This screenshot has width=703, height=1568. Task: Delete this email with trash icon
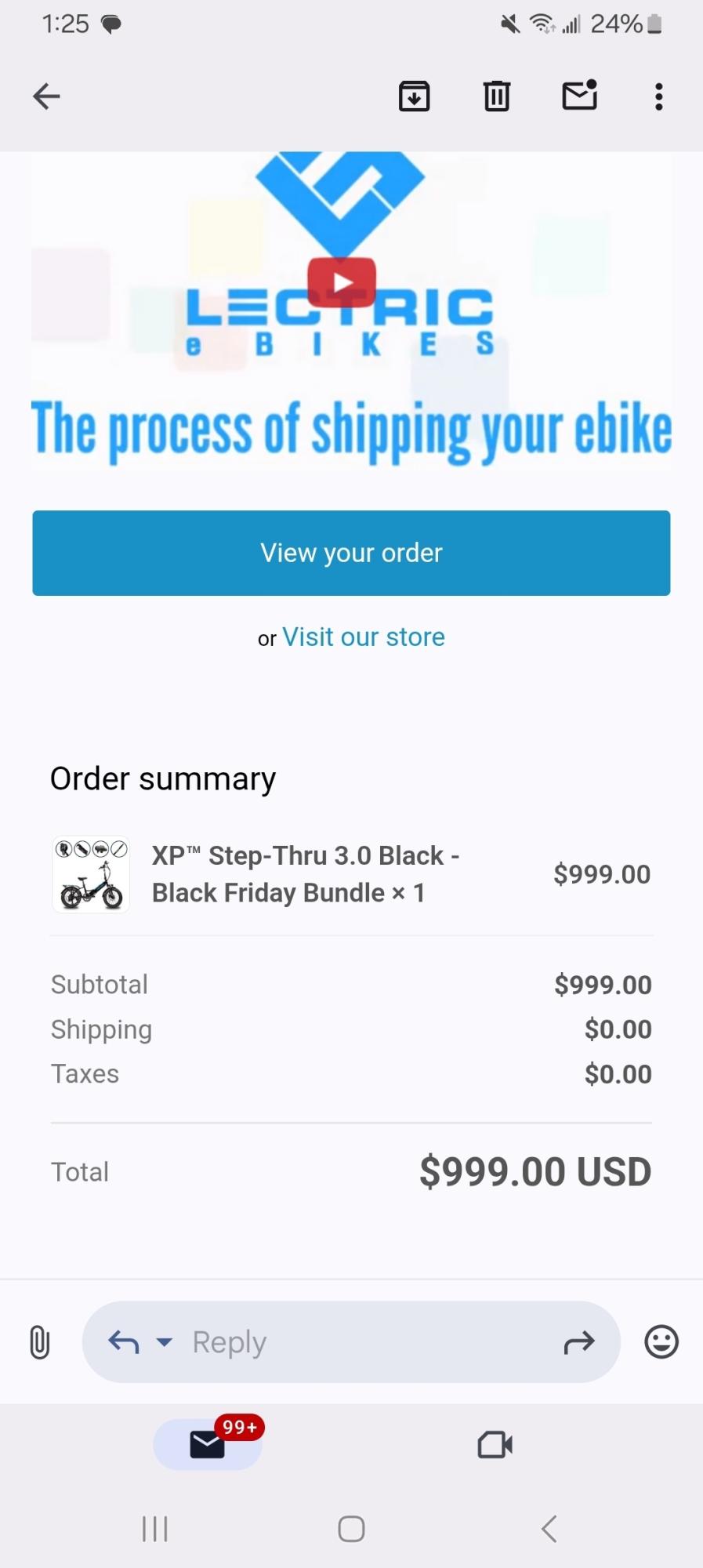[x=497, y=96]
